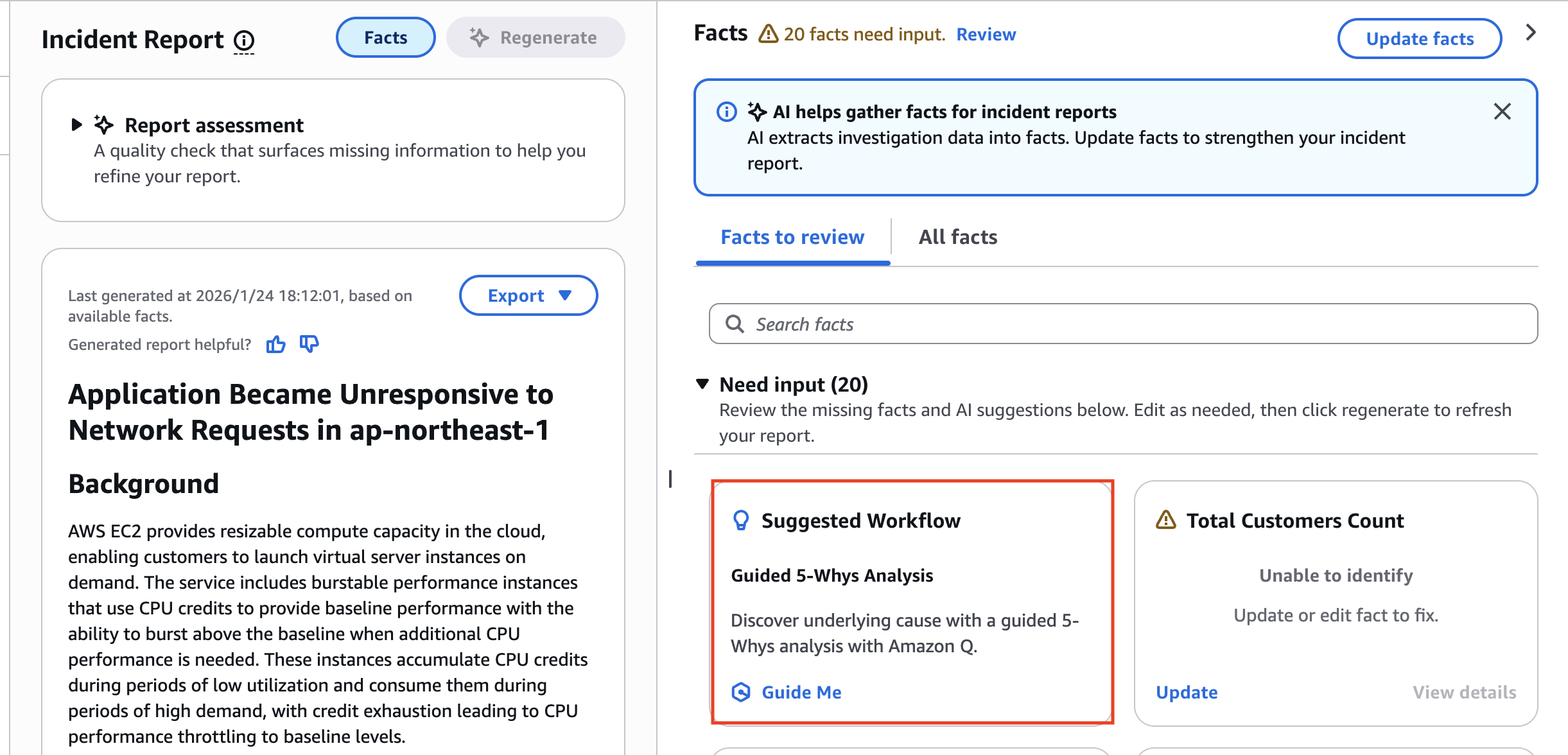The width and height of the screenshot is (1568, 755).
Task: Click the info icon in AI banner
Action: [x=726, y=112]
